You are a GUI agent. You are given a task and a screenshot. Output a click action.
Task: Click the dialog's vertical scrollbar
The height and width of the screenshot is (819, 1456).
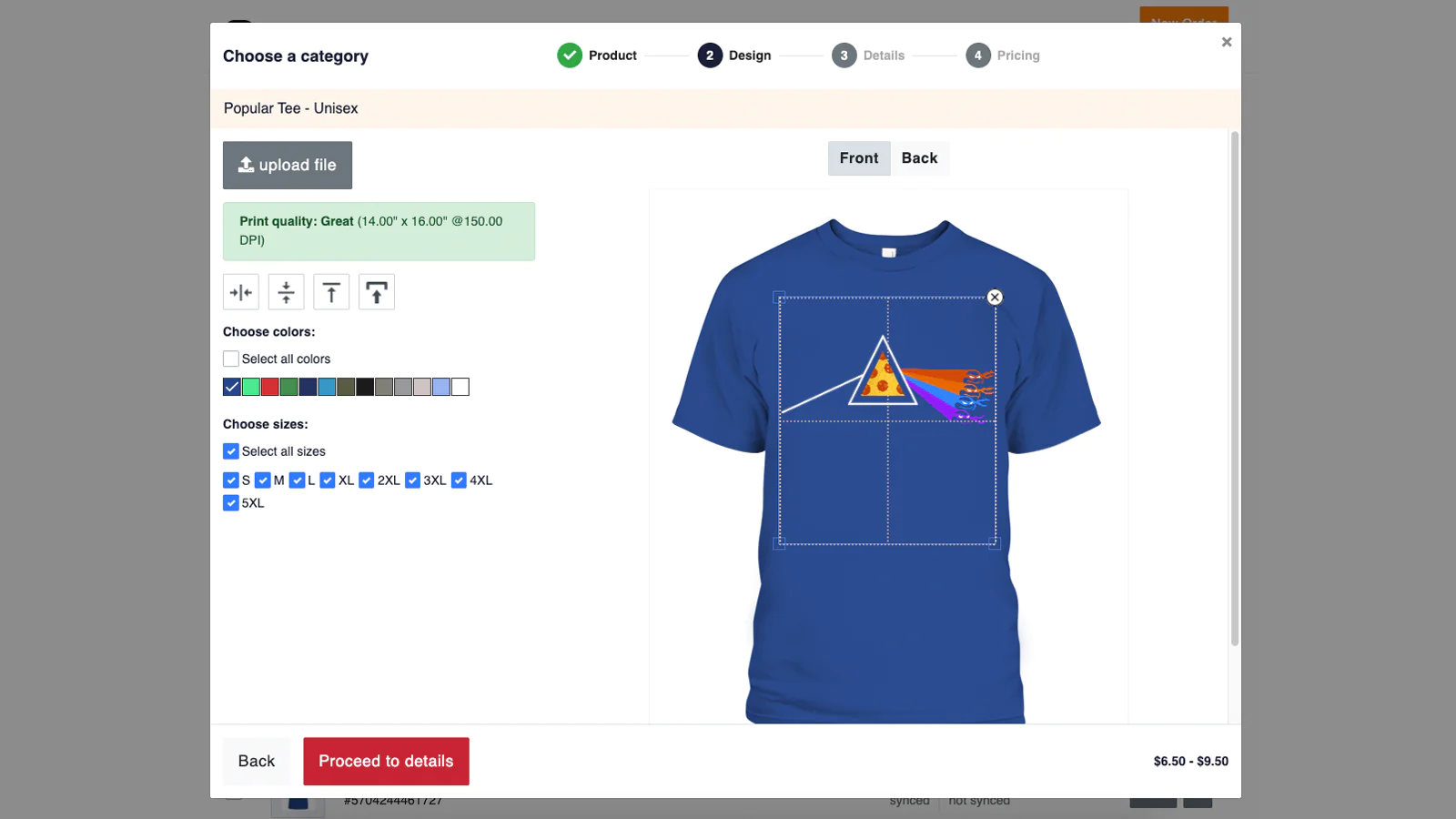pyautogui.click(x=1235, y=389)
